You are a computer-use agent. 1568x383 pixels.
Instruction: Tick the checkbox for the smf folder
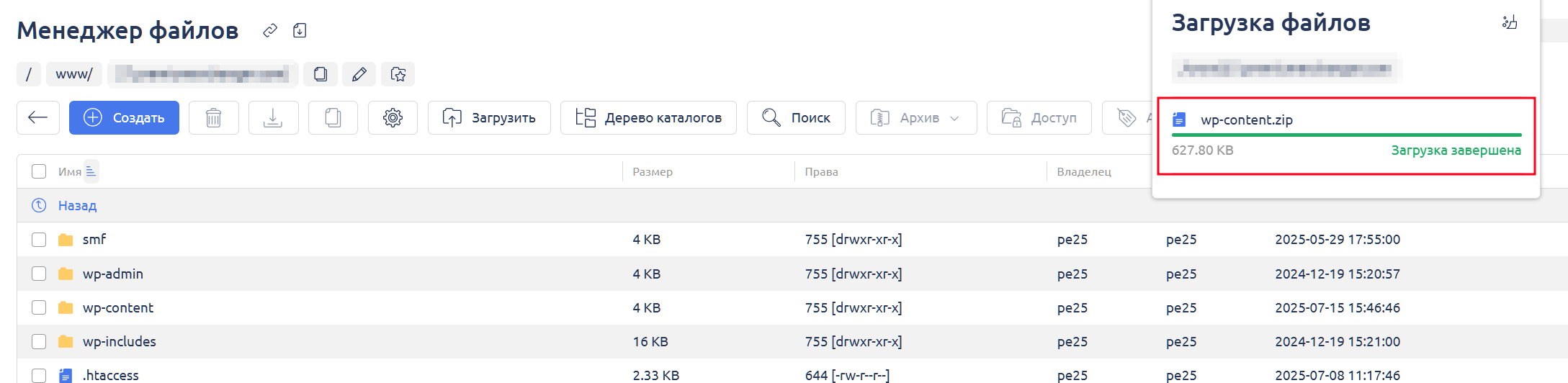pyautogui.click(x=39, y=240)
